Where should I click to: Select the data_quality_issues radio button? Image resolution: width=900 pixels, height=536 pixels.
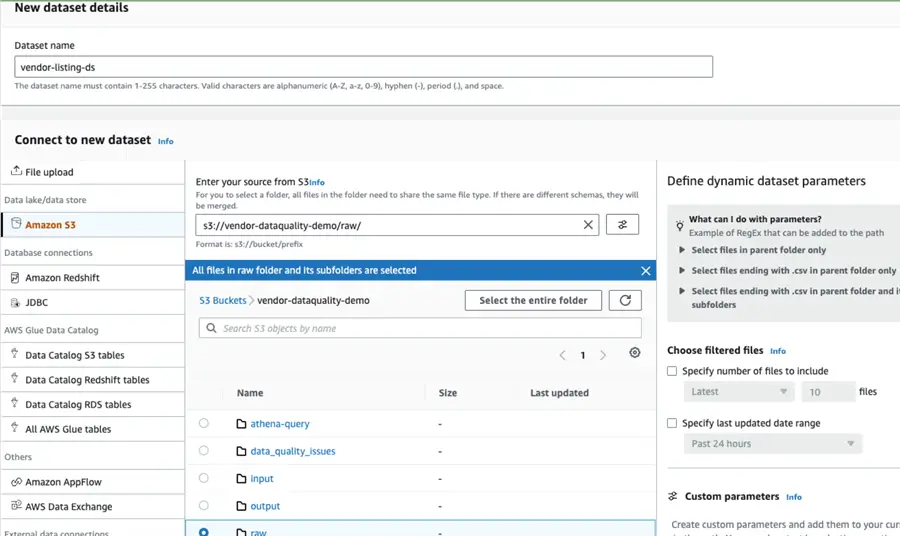click(204, 450)
